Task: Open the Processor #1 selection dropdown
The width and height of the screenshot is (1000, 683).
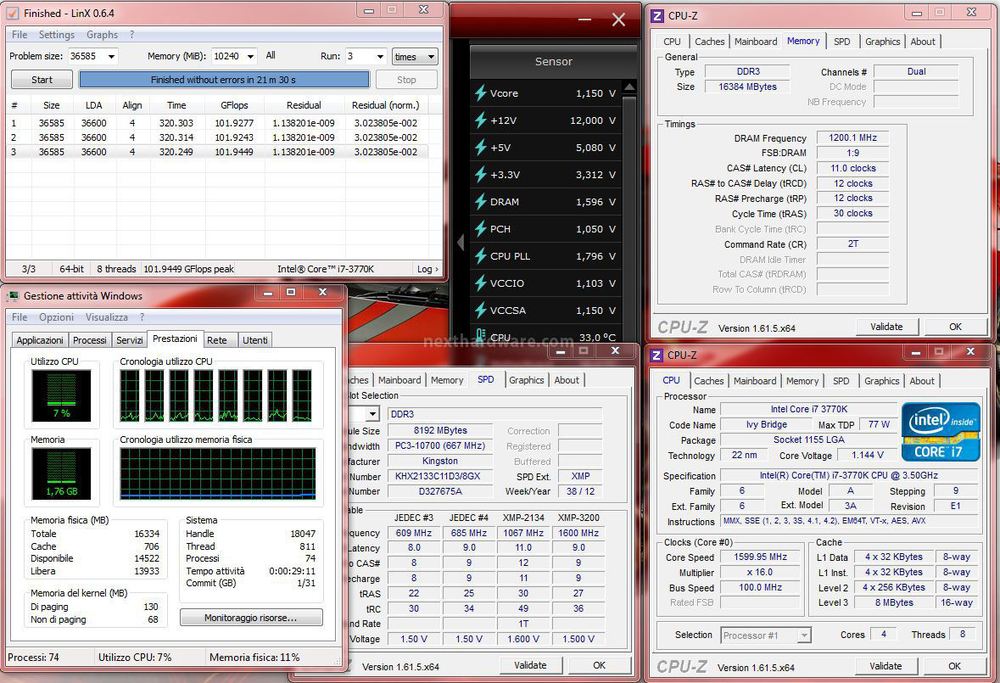Action: [x=804, y=635]
